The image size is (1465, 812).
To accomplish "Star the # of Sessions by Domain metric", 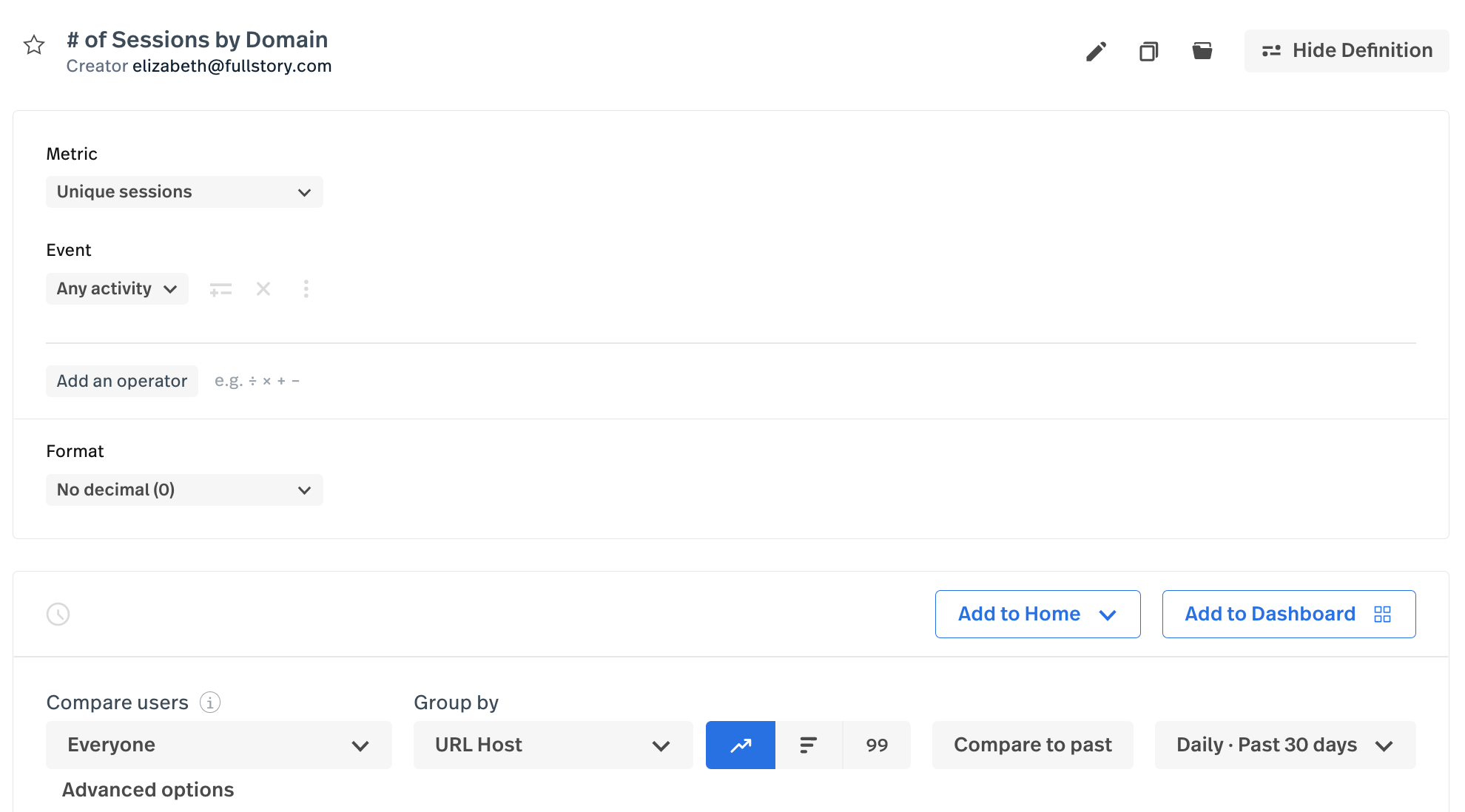I will 34,45.
